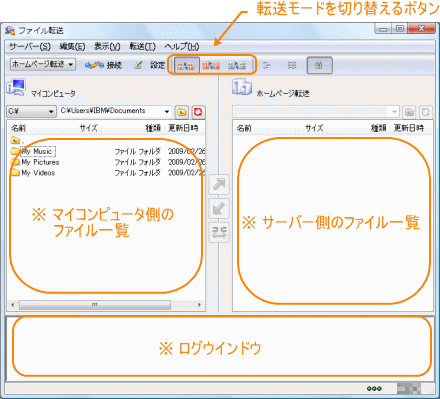Screen dimensions: 440x399
Task: Click the ホームページ転送 server pane icon
Action: (242, 87)
